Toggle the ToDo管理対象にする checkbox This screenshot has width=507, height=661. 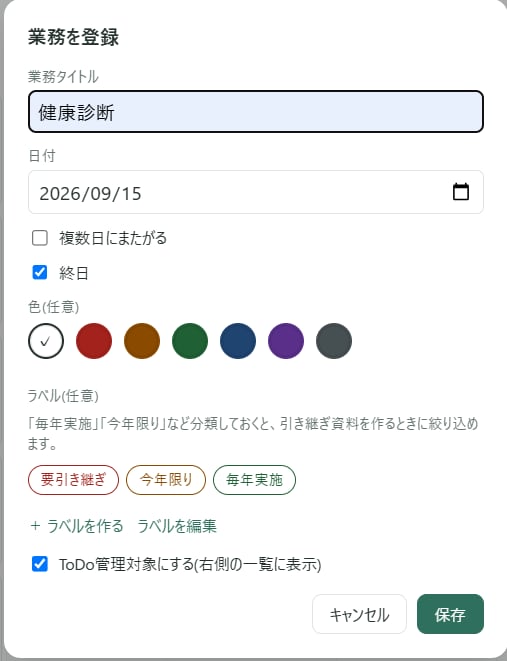(40, 564)
